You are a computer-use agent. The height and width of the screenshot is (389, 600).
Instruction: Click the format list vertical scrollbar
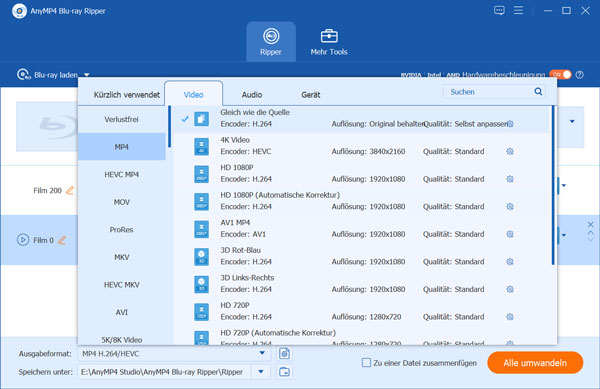point(553,186)
